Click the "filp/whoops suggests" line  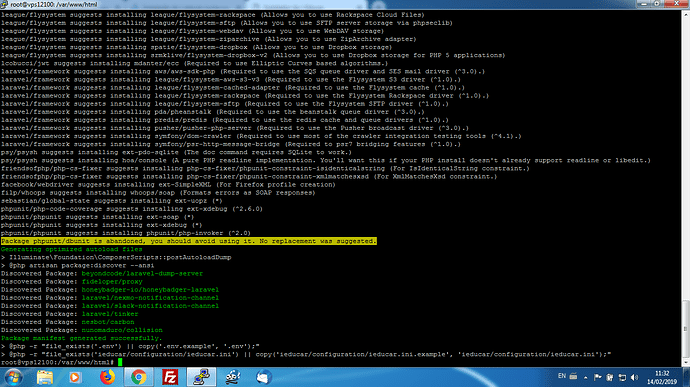(x=158, y=193)
